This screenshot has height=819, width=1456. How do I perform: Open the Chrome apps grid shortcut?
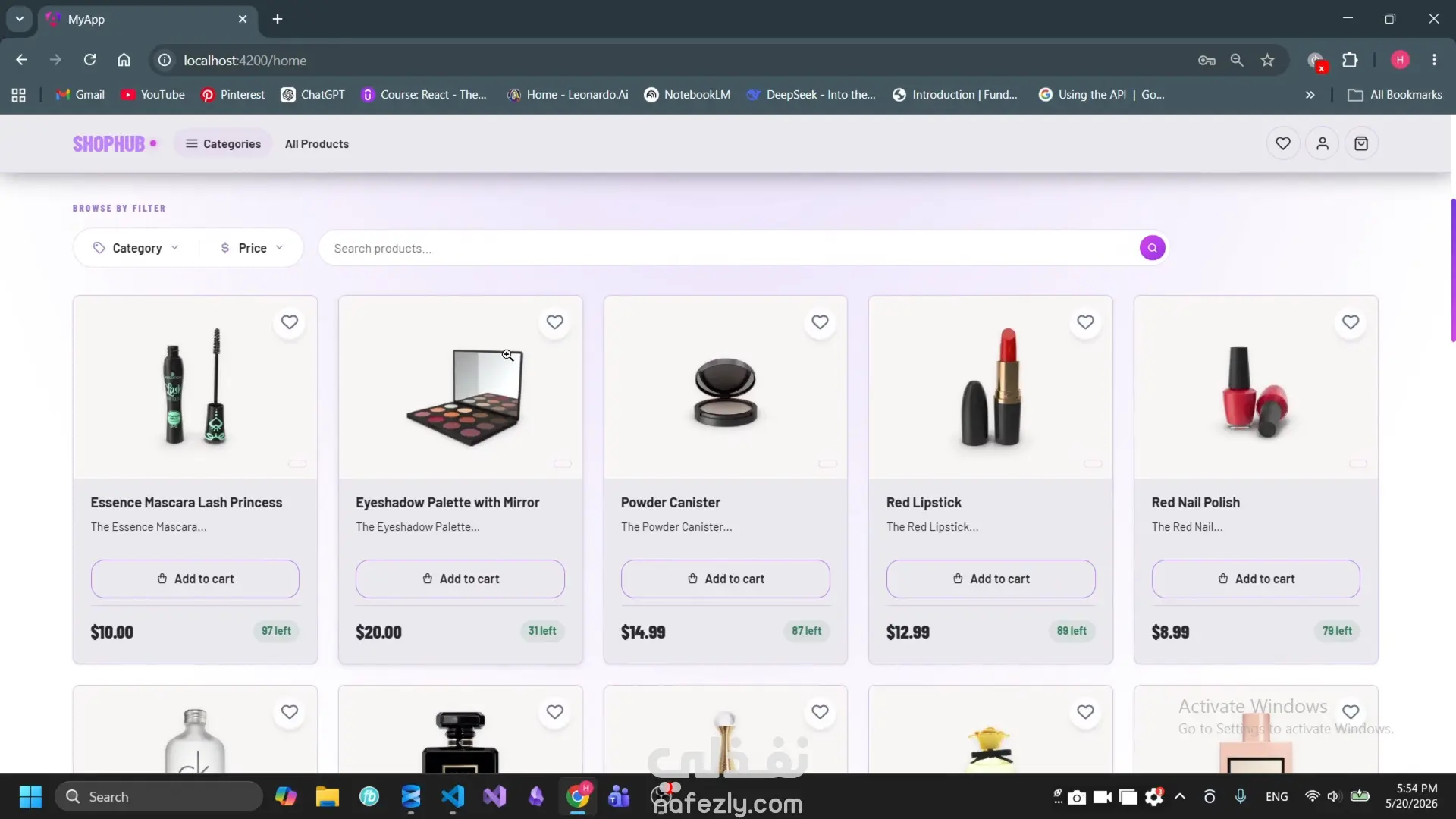coord(19,95)
